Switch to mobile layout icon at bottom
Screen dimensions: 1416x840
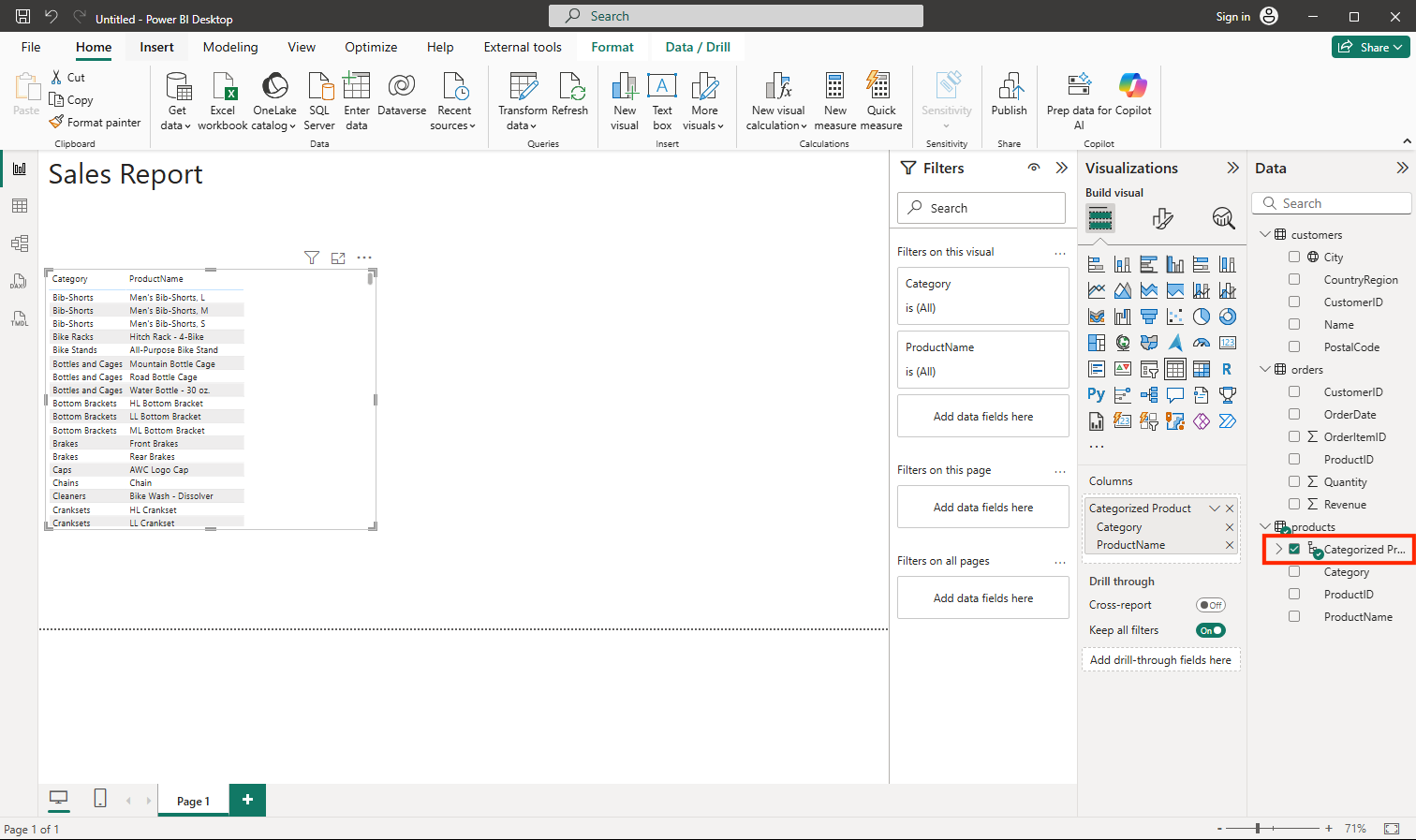pyautogui.click(x=100, y=799)
